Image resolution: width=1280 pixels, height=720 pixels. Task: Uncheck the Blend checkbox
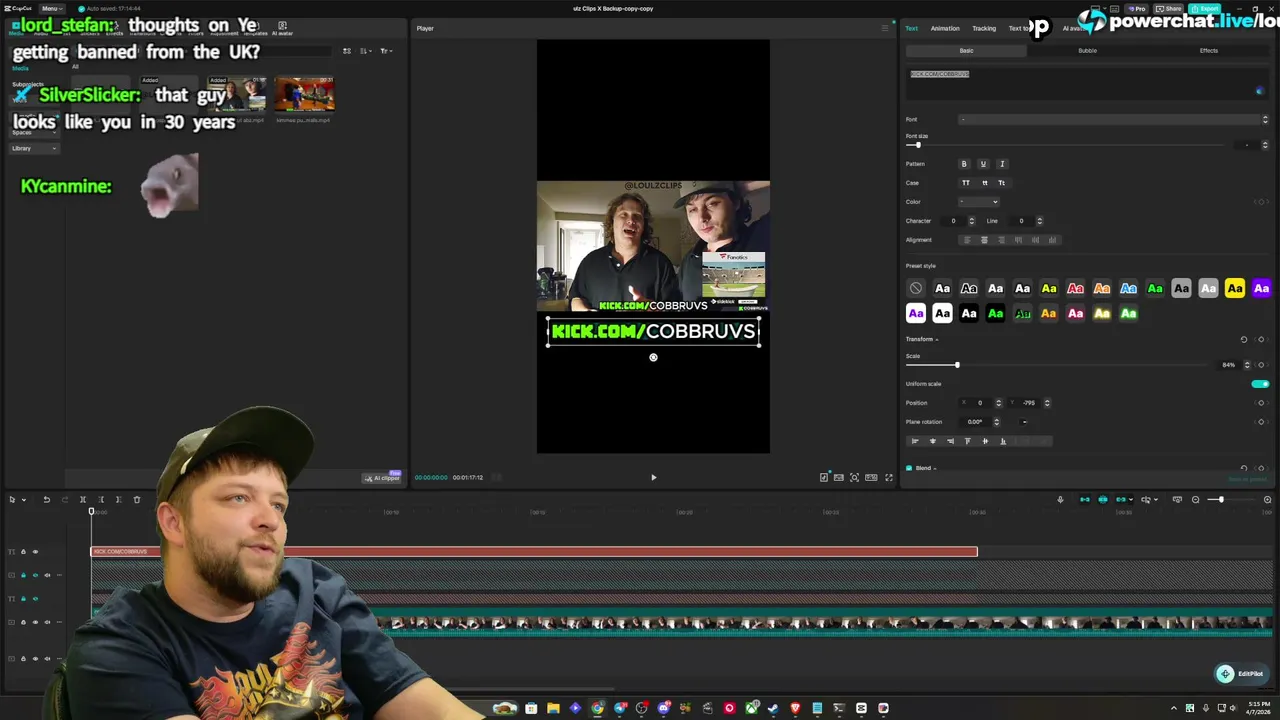click(909, 468)
